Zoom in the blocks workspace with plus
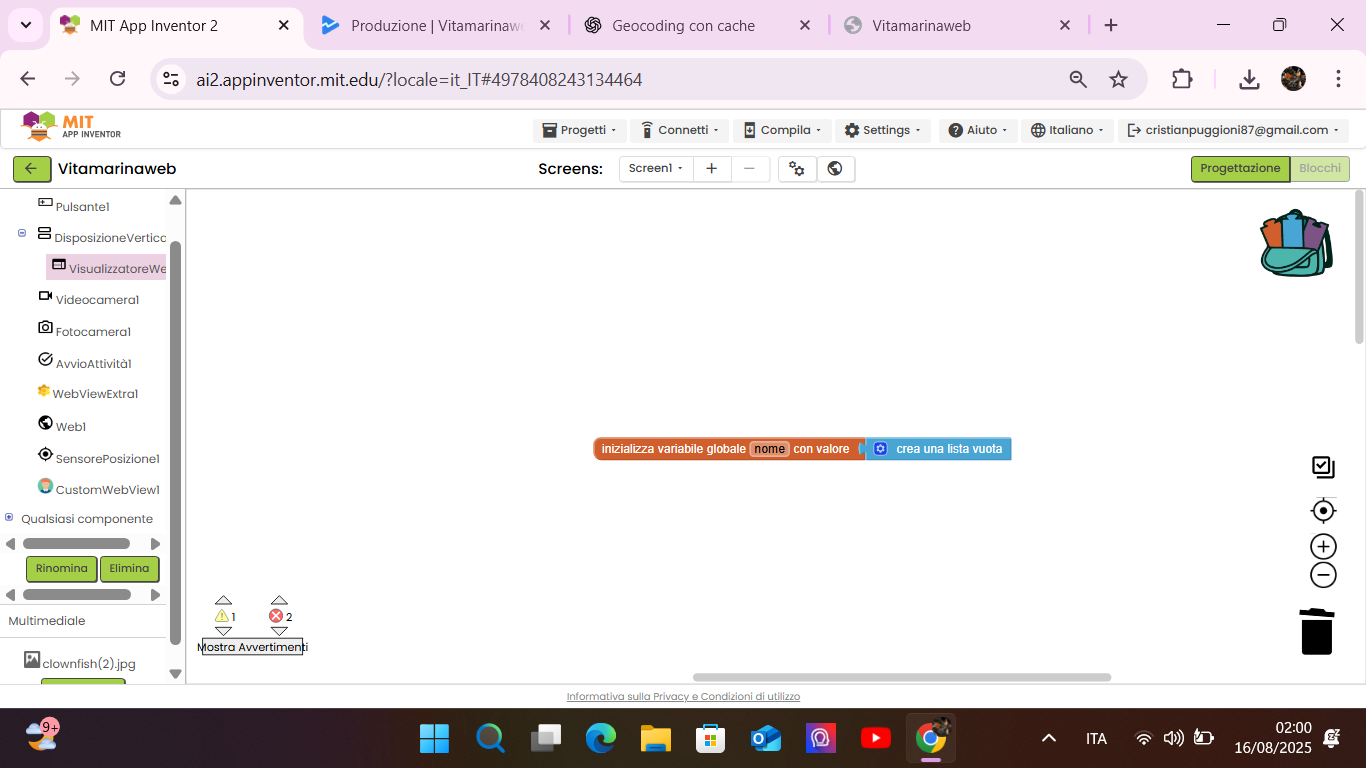This screenshot has height=768, width=1366. pyautogui.click(x=1323, y=546)
